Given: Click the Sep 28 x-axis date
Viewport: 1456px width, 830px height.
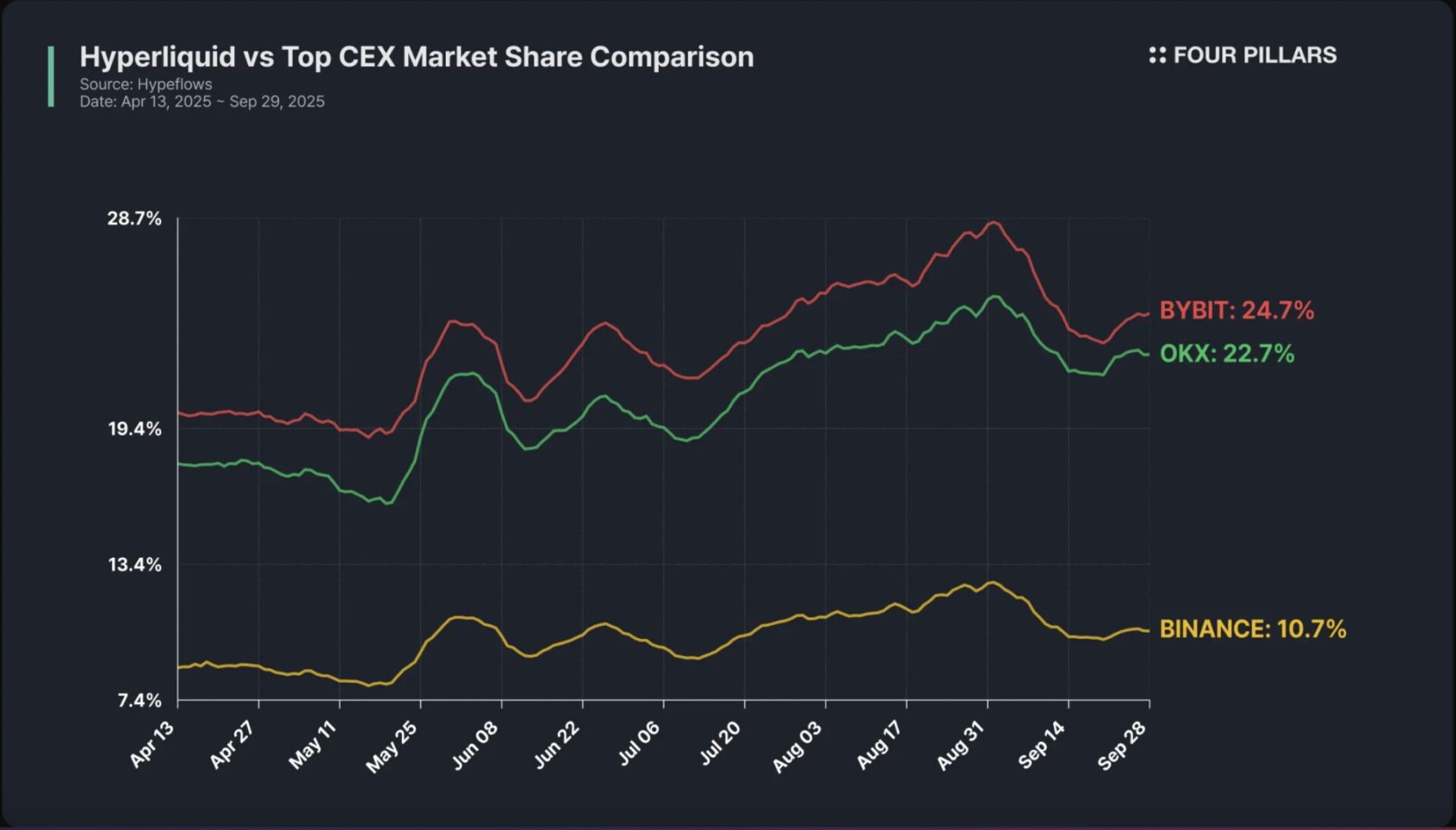Looking at the screenshot, I should click(1122, 746).
